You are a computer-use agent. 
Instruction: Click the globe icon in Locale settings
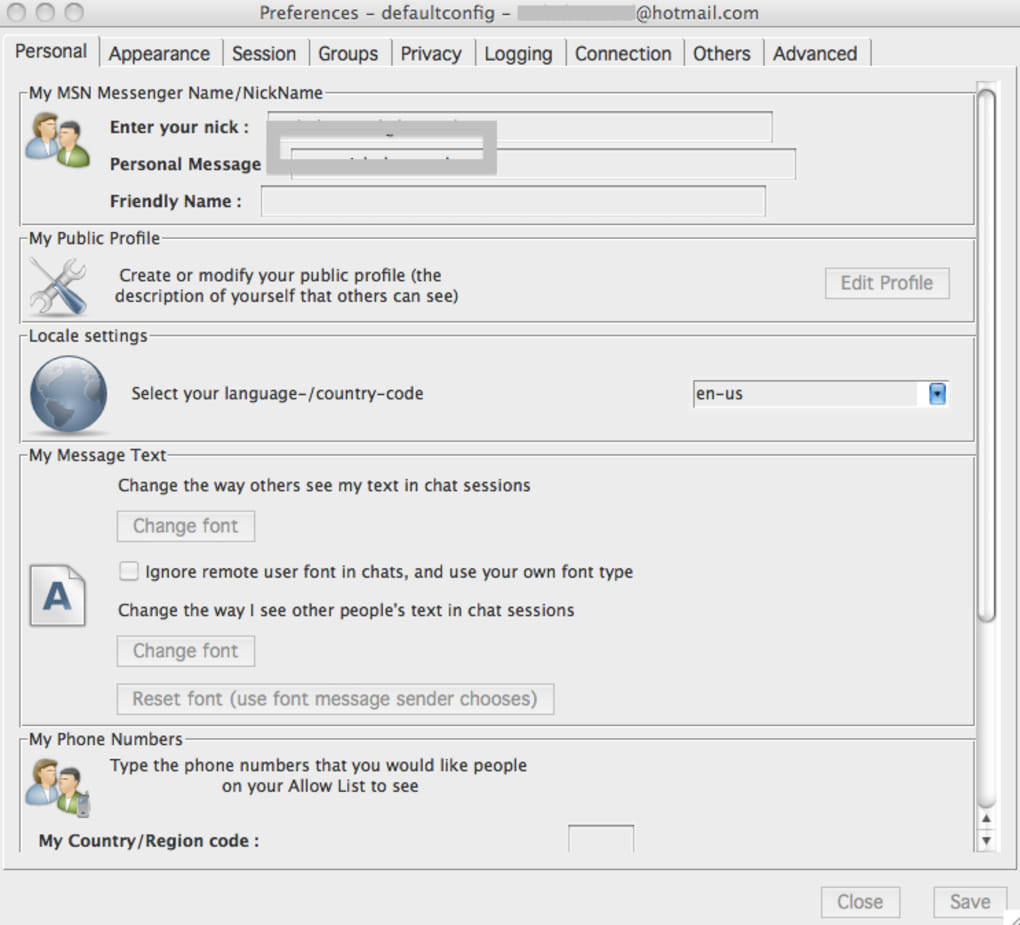(x=68, y=394)
